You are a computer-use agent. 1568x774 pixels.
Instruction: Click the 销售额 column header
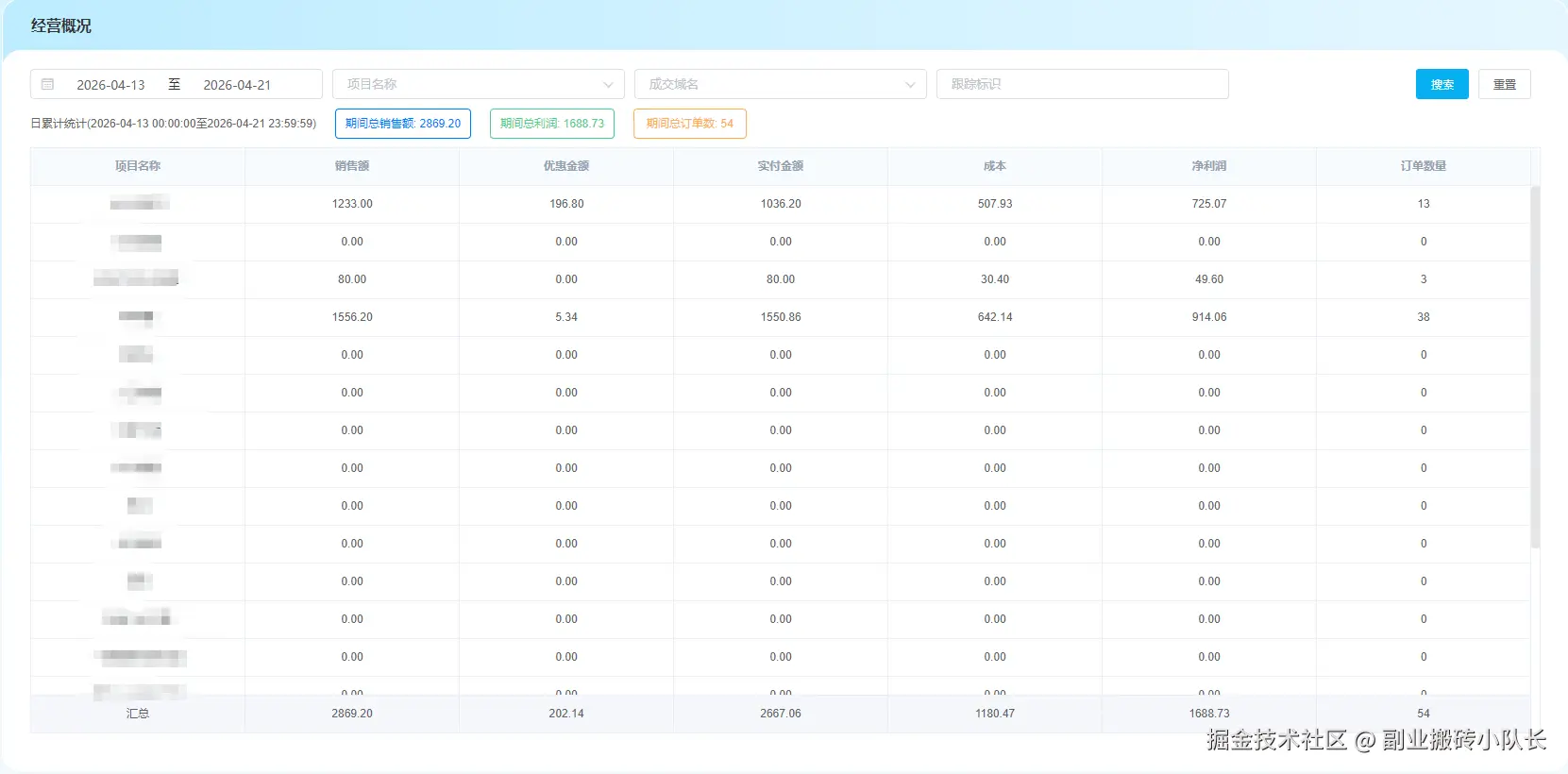pos(352,166)
